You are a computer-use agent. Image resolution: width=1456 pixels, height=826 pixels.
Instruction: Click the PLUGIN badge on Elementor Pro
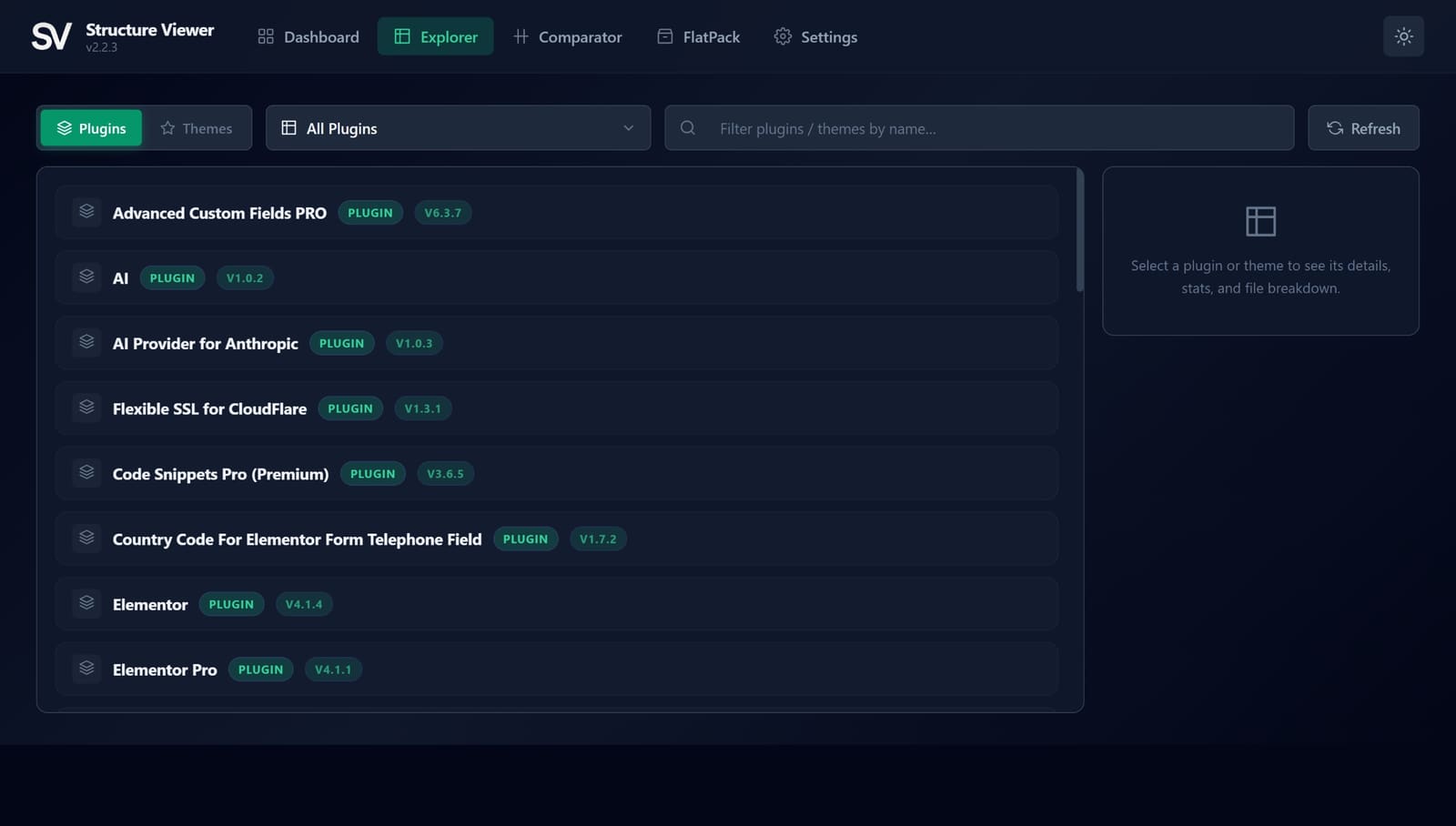(260, 670)
